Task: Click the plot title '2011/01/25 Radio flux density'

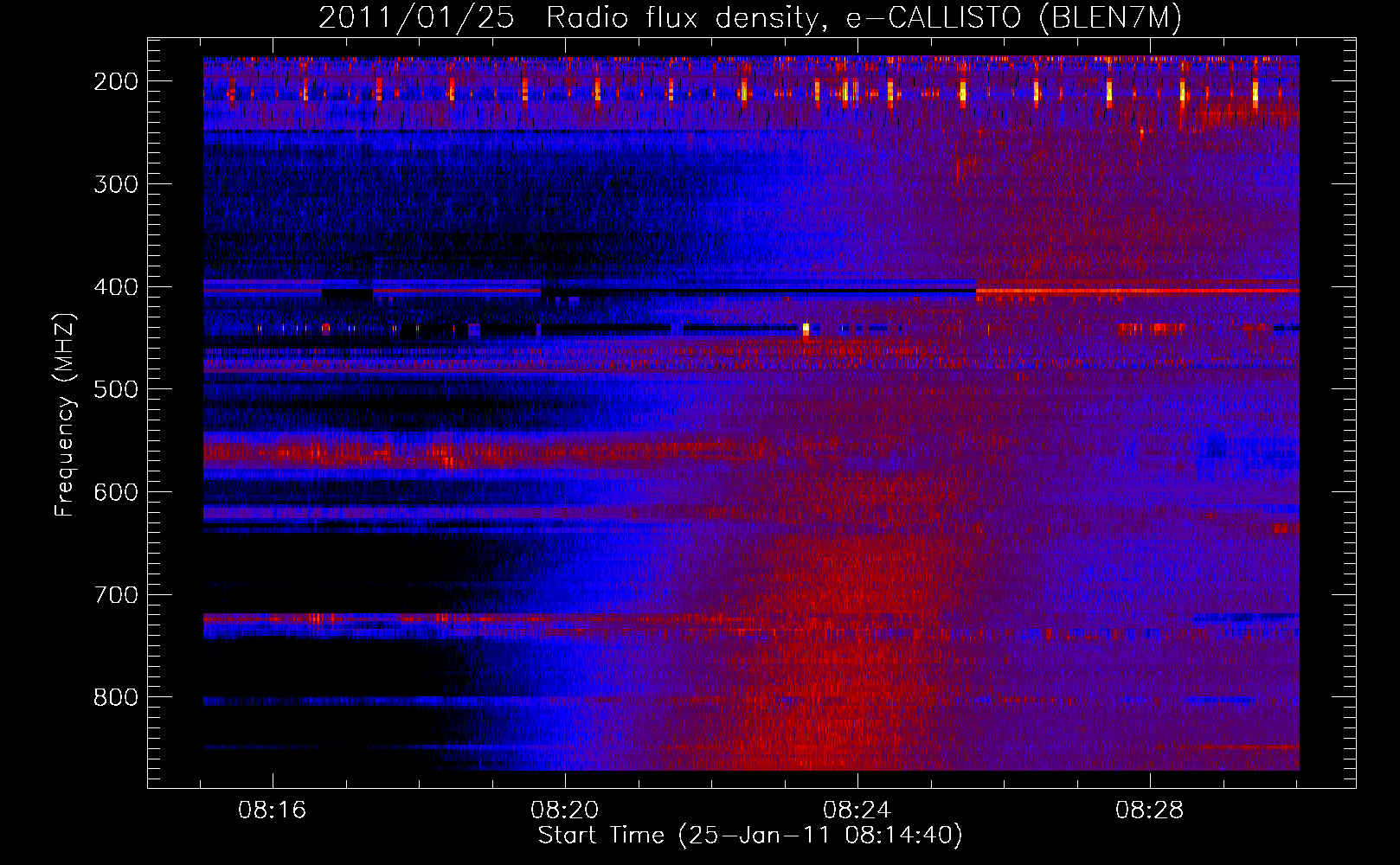Action: pyautogui.click(x=568, y=18)
